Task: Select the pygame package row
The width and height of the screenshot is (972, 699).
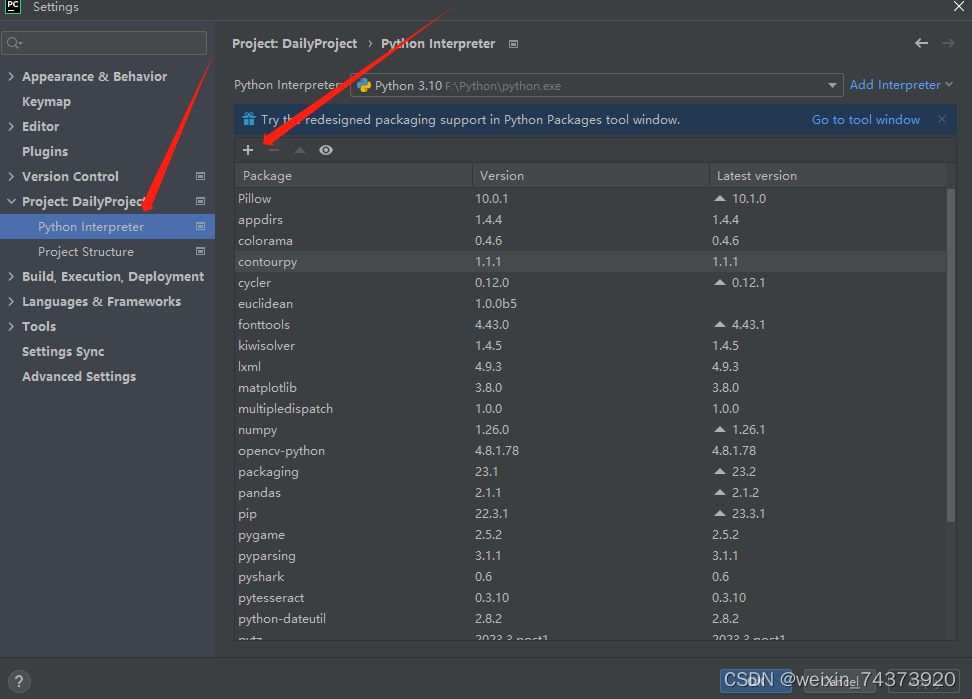Action: tap(591, 534)
